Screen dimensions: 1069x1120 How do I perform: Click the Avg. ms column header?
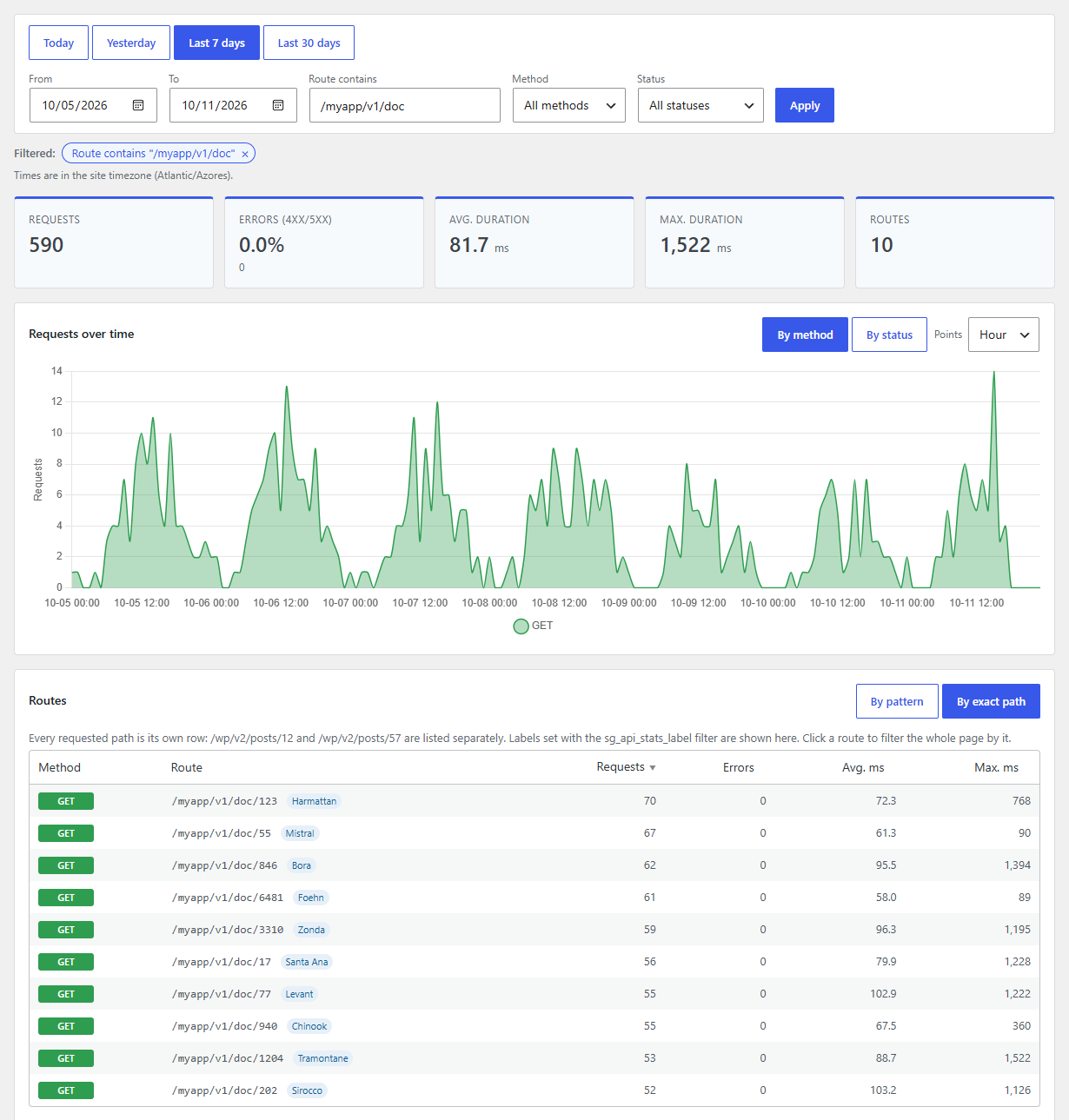point(863,768)
